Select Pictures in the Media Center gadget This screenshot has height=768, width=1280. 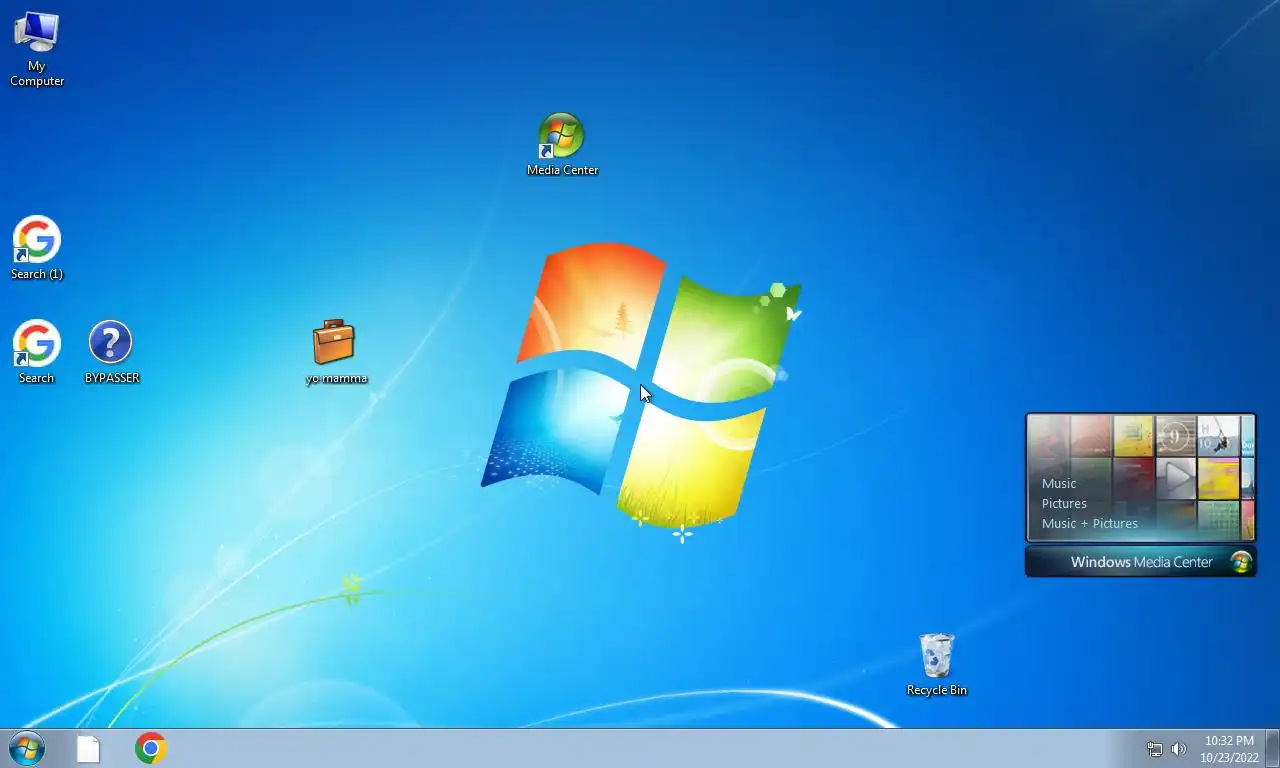[x=1064, y=503]
